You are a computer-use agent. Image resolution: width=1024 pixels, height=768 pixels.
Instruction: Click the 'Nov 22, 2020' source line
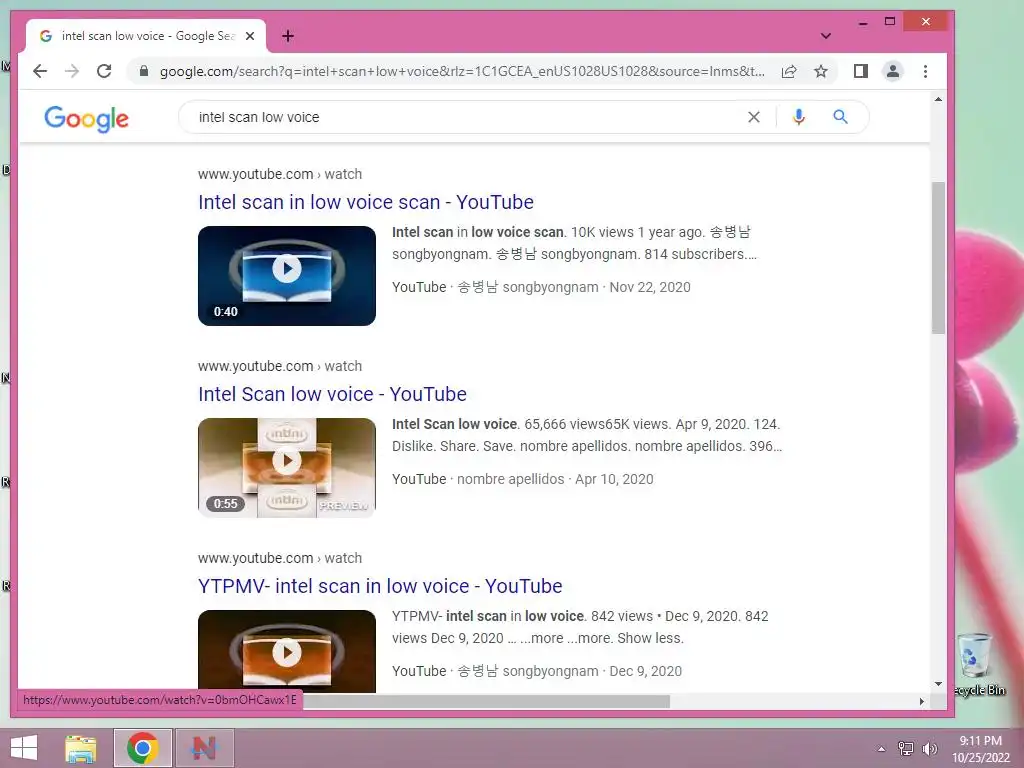click(541, 287)
